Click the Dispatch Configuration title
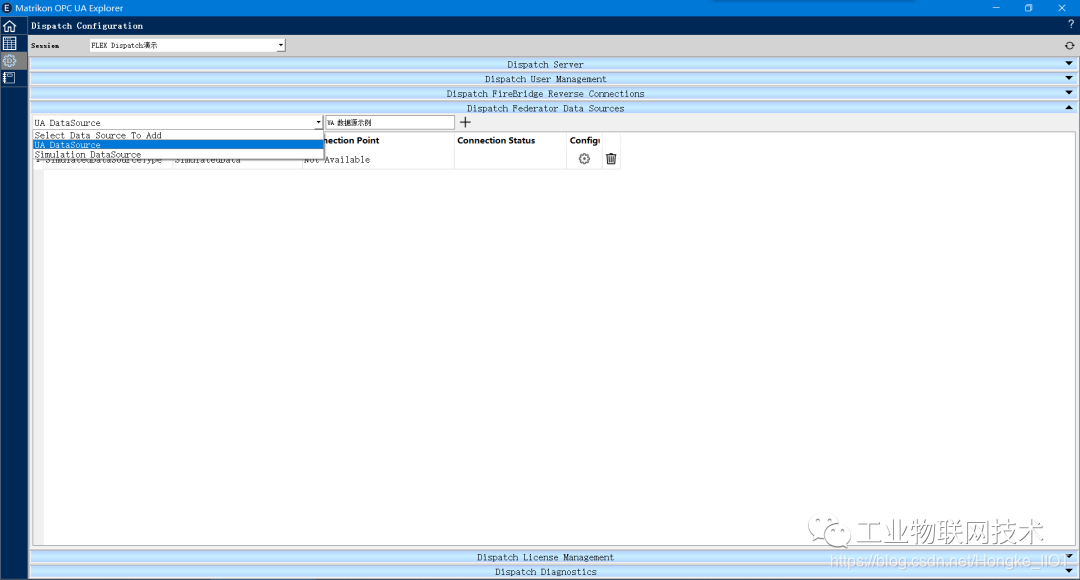This screenshot has width=1080, height=580. pyautogui.click(x=87, y=25)
